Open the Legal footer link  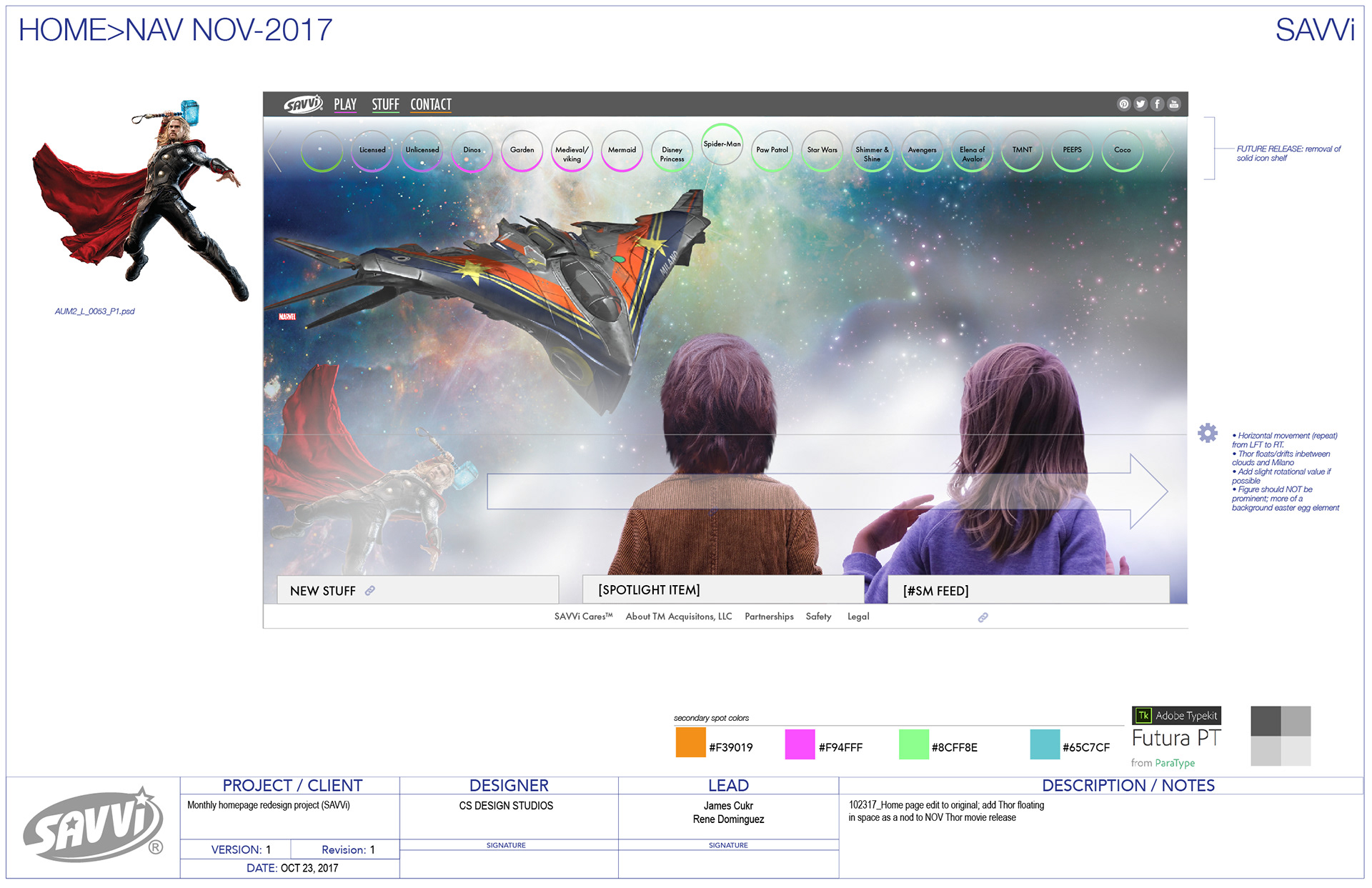point(858,617)
